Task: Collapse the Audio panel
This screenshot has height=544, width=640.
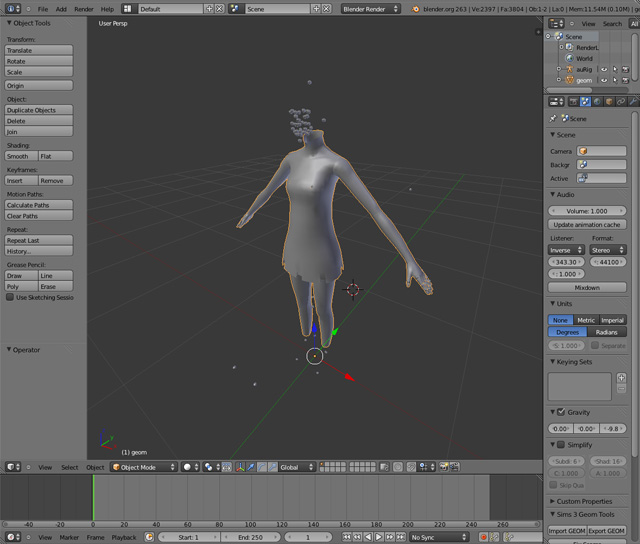Action: pyautogui.click(x=553, y=195)
